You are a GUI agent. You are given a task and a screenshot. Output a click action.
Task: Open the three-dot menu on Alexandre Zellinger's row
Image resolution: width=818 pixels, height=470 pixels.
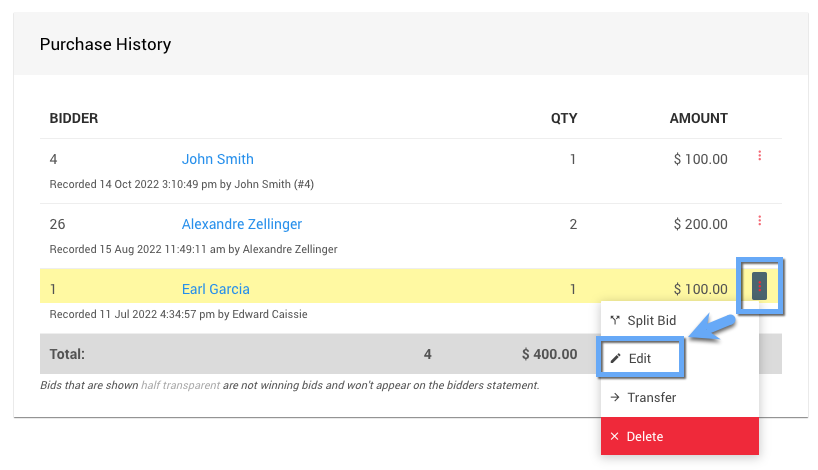coord(760,221)
